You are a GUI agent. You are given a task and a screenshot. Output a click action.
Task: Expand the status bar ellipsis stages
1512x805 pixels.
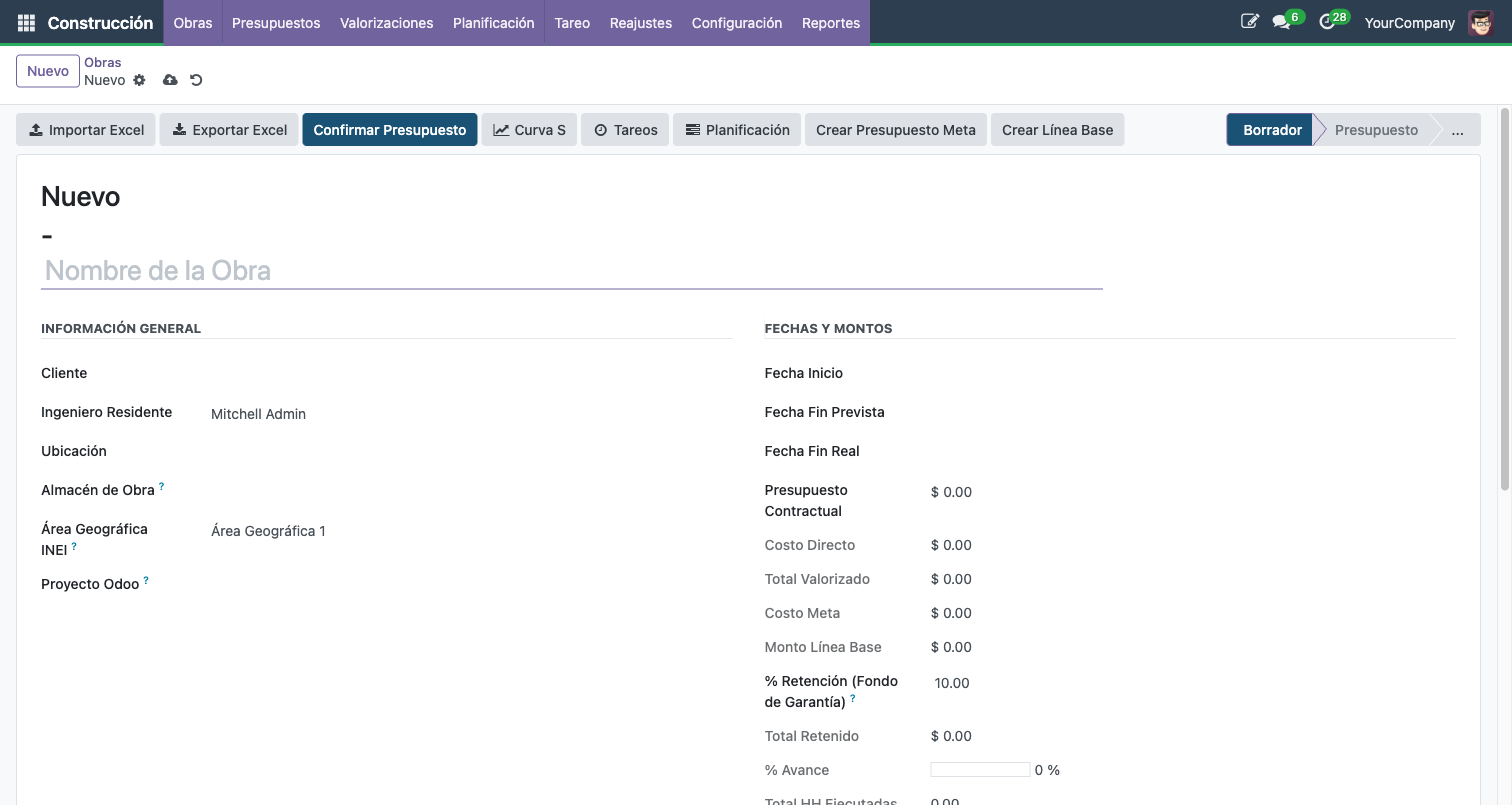click(1457, 130)
